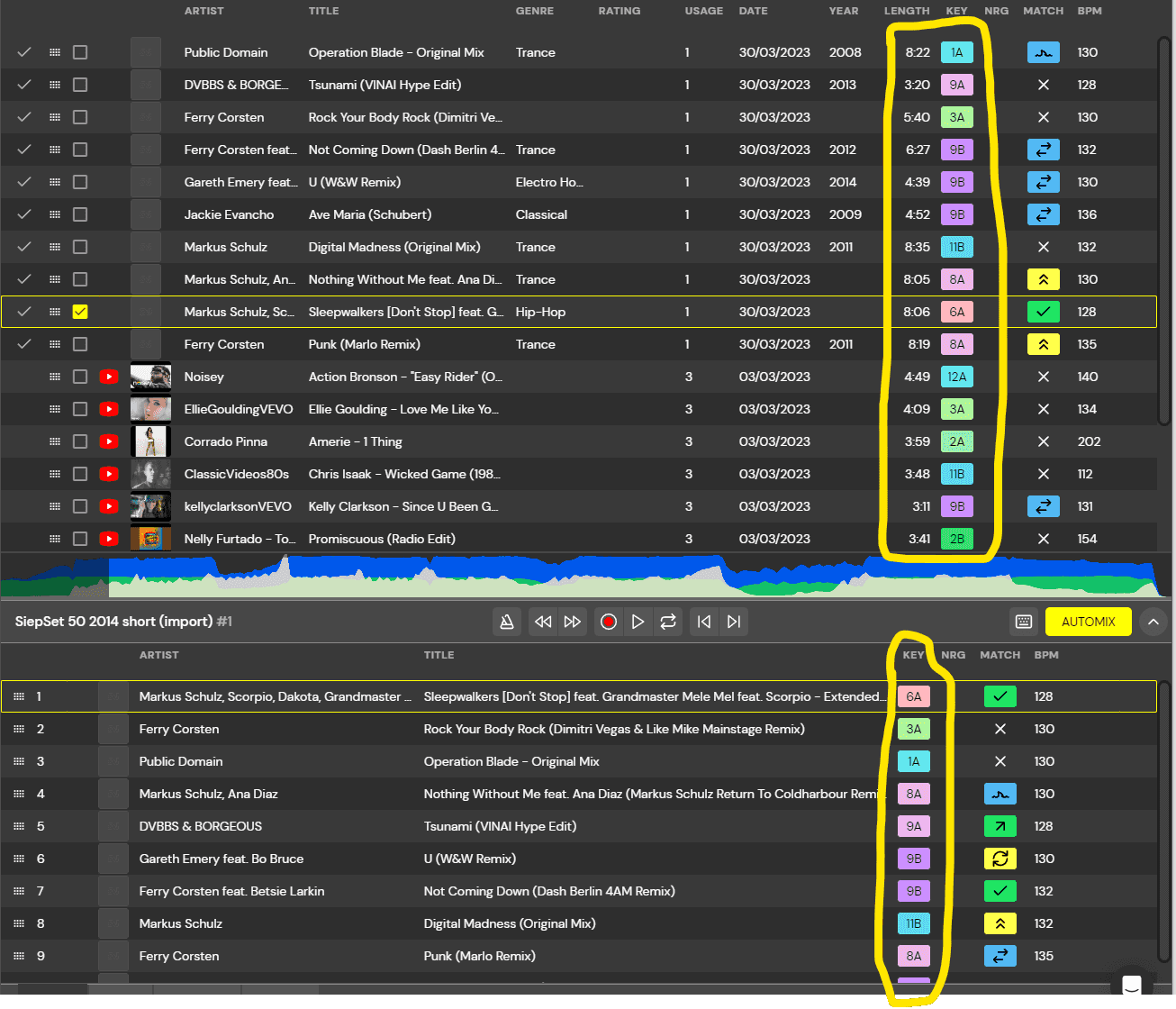Image resolution: width=1176 pixels, height=1009 pixels.
Task: Click the metronome icon in the transport bar
Action: click(507, 622)
